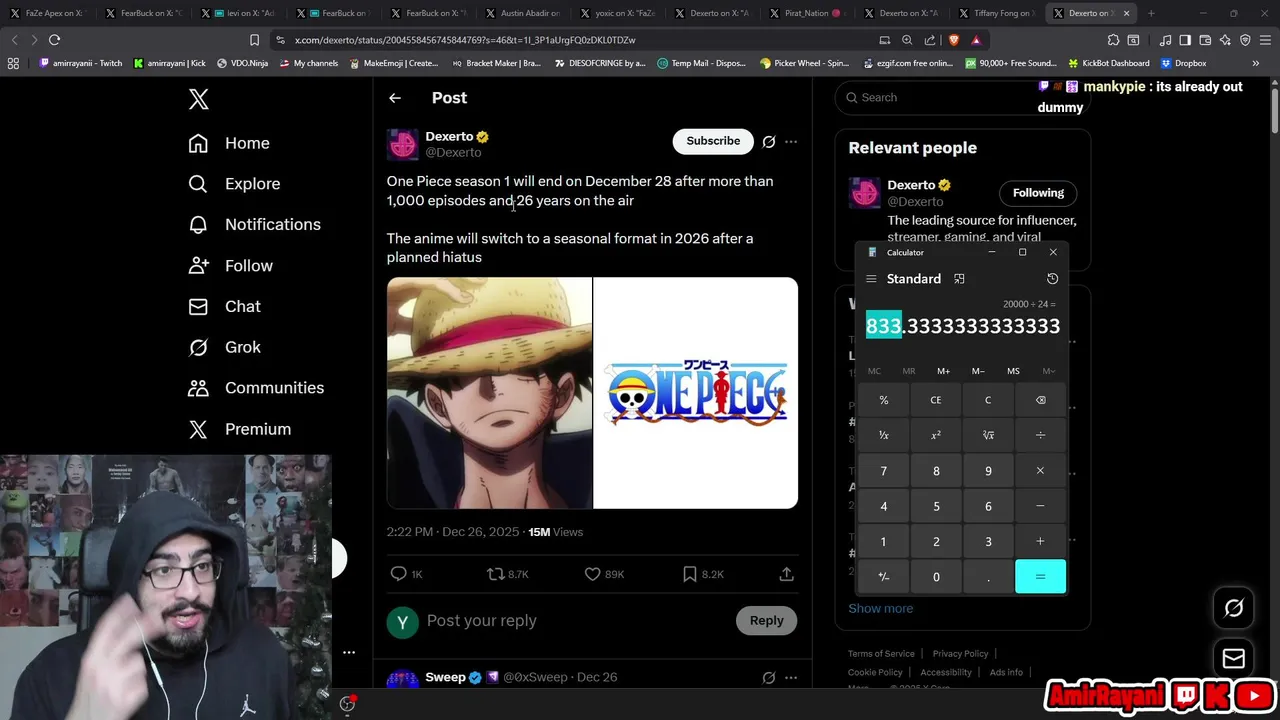Screen dimensions: 1280x720
Task: Open Explore in X sidebar
Action: click(x=234, y=184)
